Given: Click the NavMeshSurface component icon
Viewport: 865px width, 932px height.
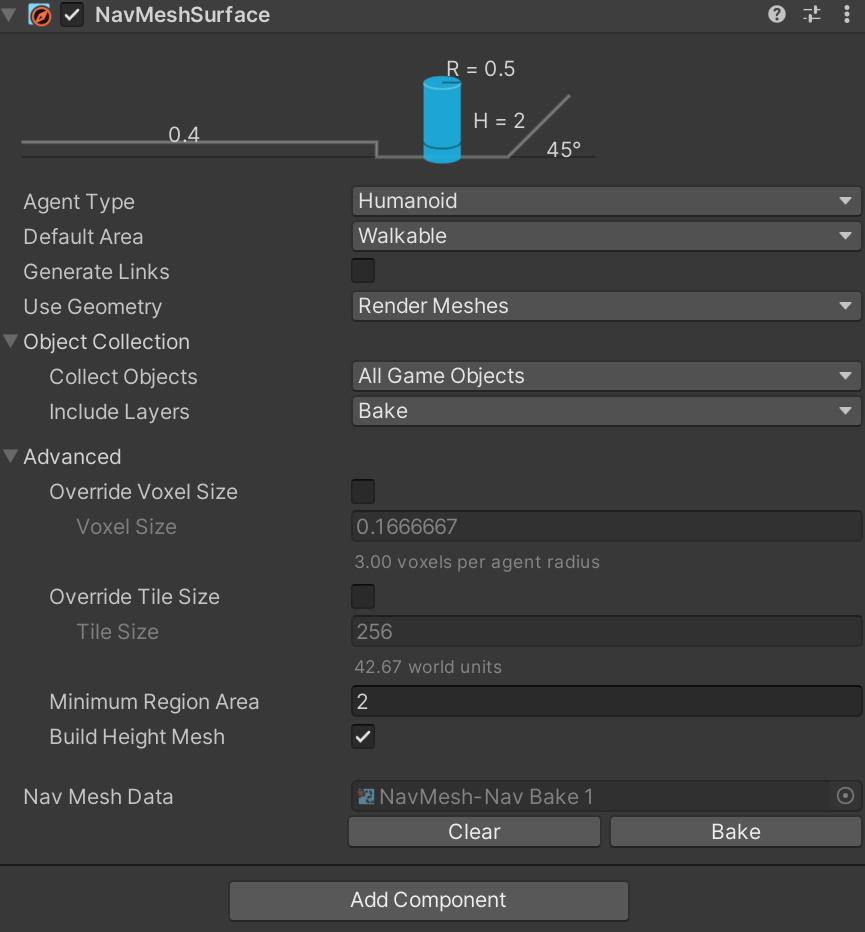Looking at the screenshot, I should [39, 15].
